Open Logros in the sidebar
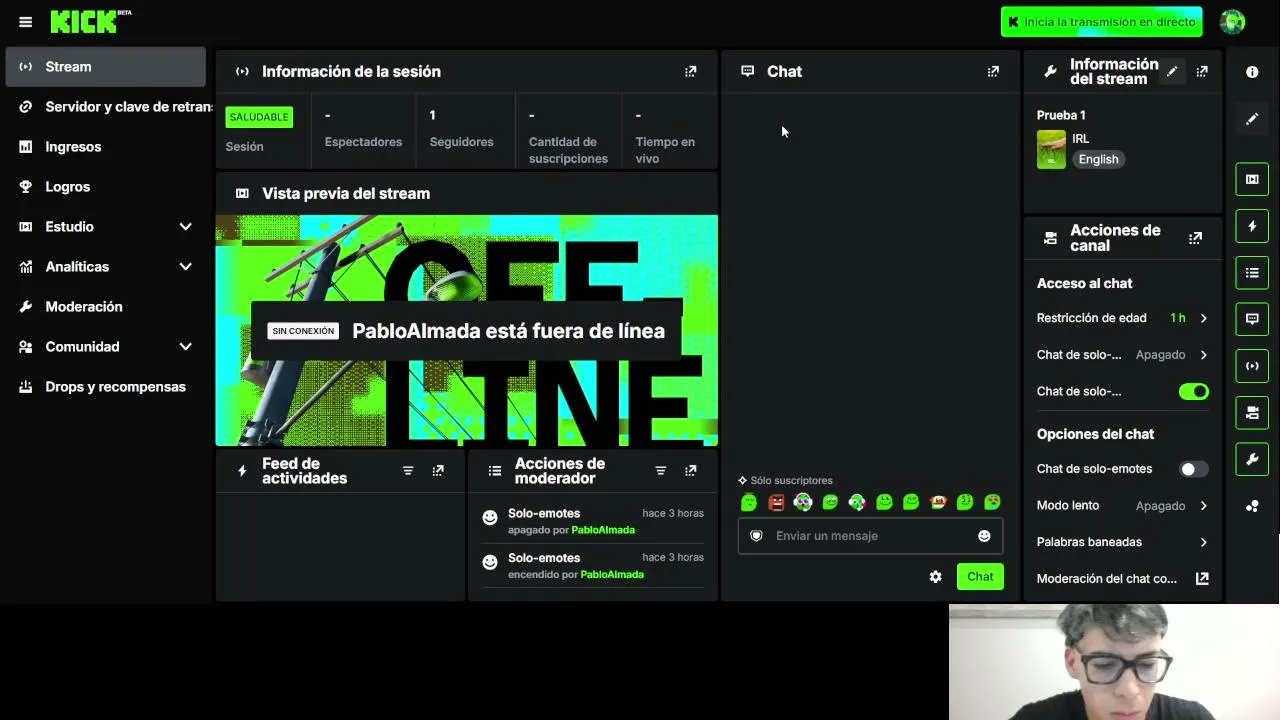The image size is (1280, 720). click(x=106, y=187)
